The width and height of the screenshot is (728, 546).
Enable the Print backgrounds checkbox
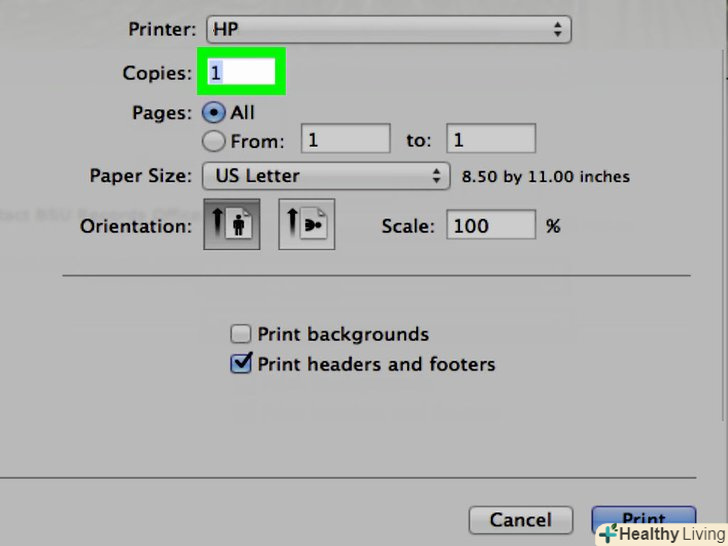241,334
